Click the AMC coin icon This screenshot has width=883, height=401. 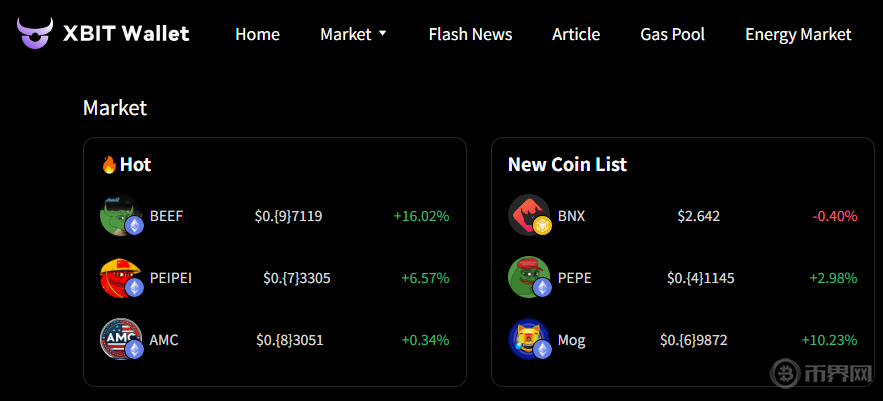121,340
